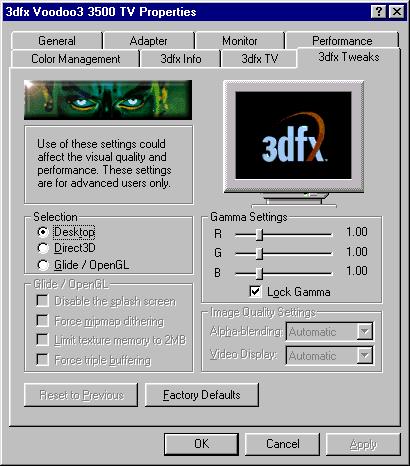The height and width of the screenshot is (466, 410).
Task: Click the Cancel button
Action: click(x=282, y=444)
